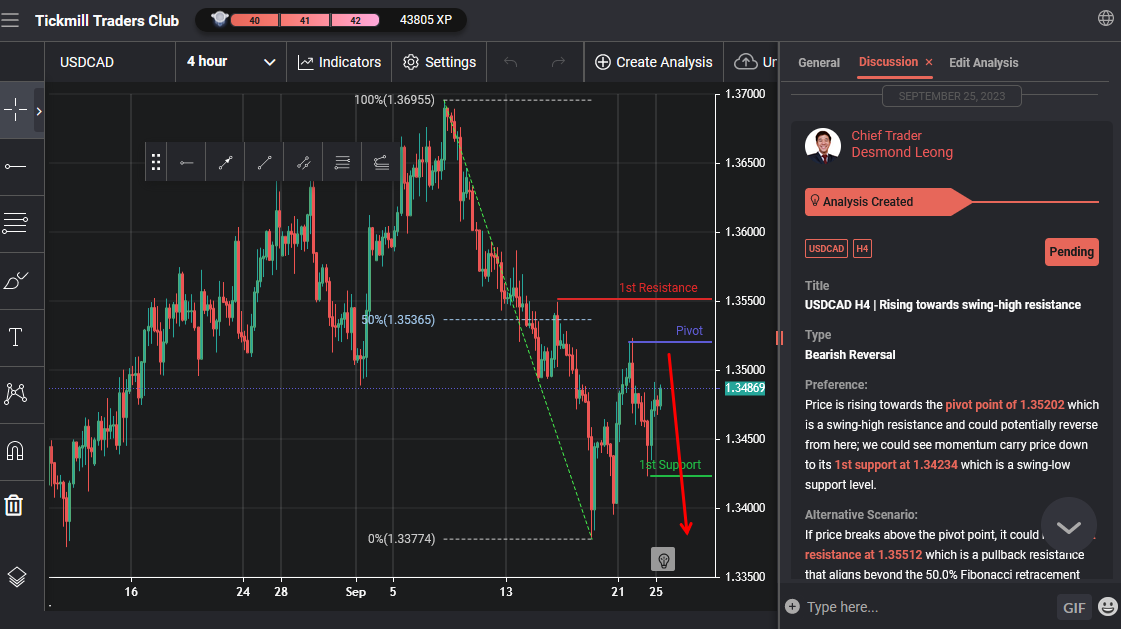The height and width of the screenshot is (629, 1121).
Task: Click the panel resize divider handle
Action: coord(779,337)
